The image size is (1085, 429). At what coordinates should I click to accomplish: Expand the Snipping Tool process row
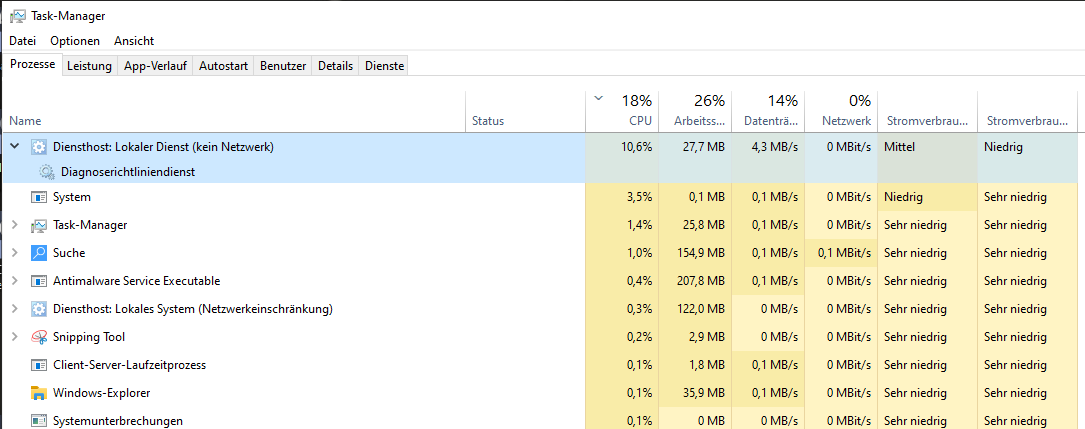tap(15, 337)
